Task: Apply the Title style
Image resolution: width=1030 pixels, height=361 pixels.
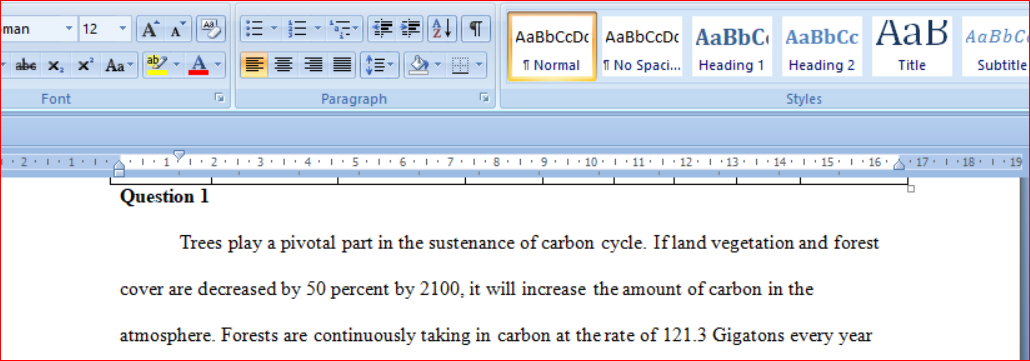Action: pos(912,46)
